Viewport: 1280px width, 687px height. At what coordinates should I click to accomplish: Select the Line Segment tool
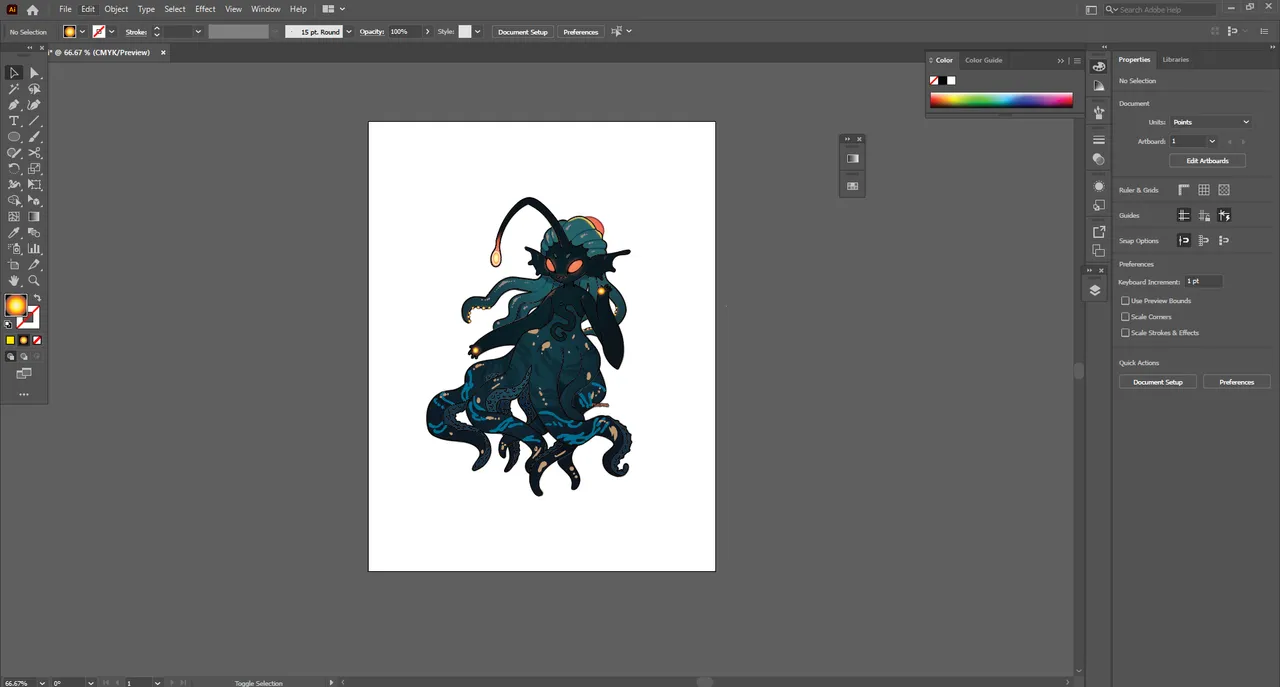point(34,121)
